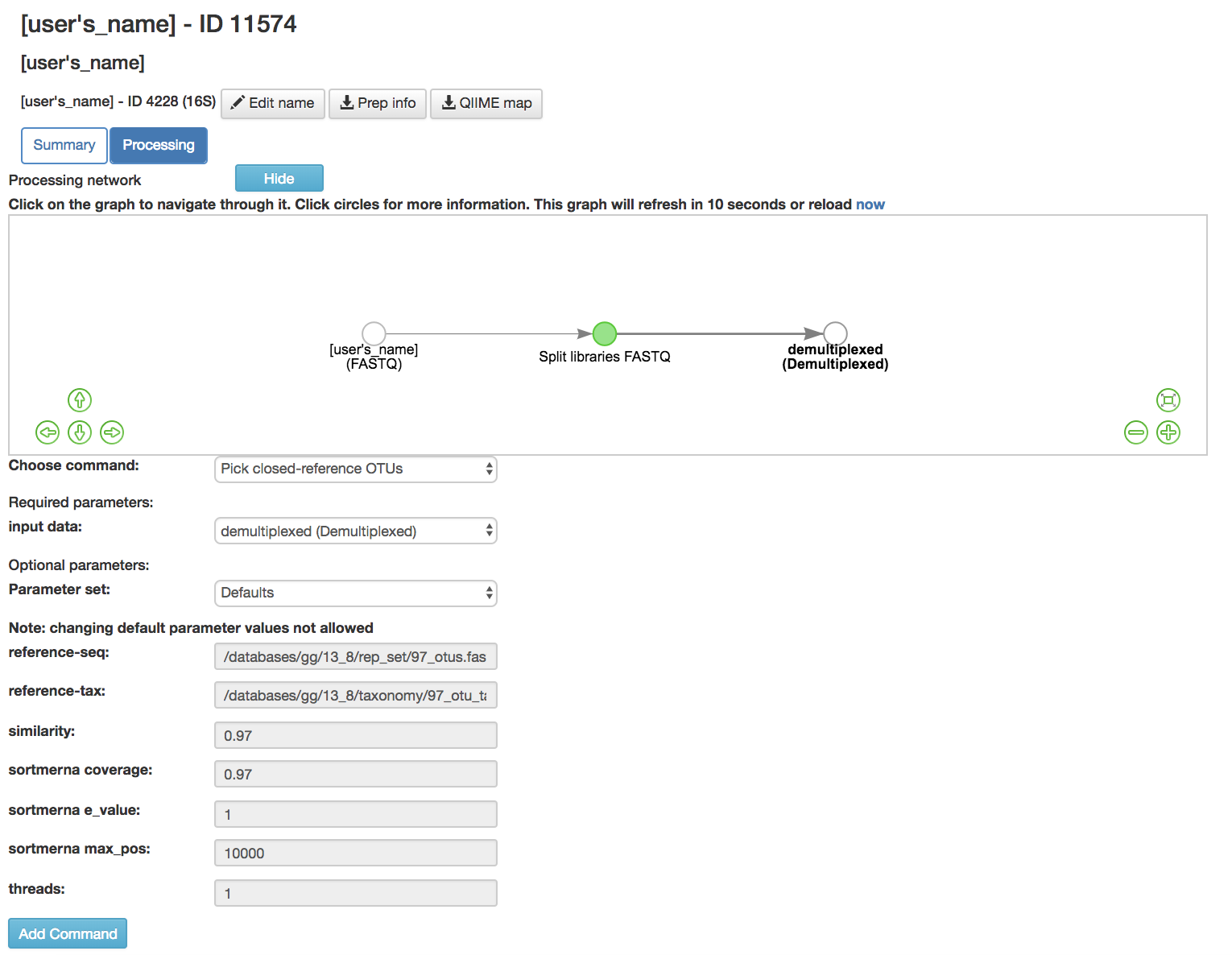Switch to the Summary tab

click(64, 145)
